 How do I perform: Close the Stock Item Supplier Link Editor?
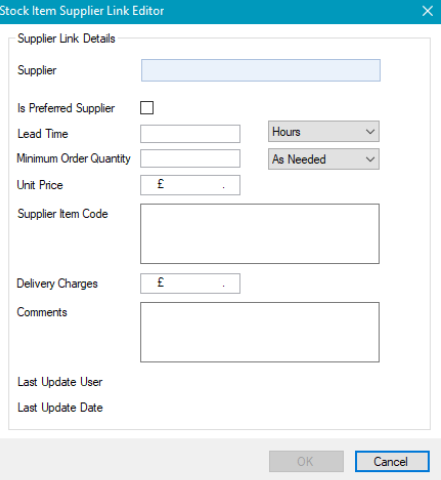pyautogui.click(x=427, y=11)
